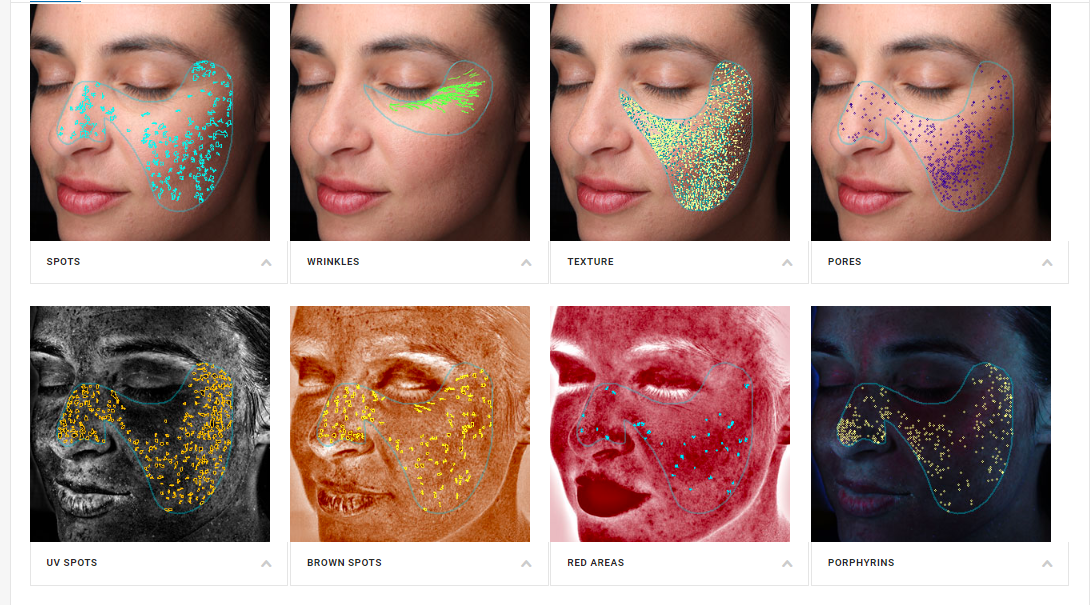This screenshot has height=605, width=1090.
Task: Open the Pores analysis face image
Action: 931,122
